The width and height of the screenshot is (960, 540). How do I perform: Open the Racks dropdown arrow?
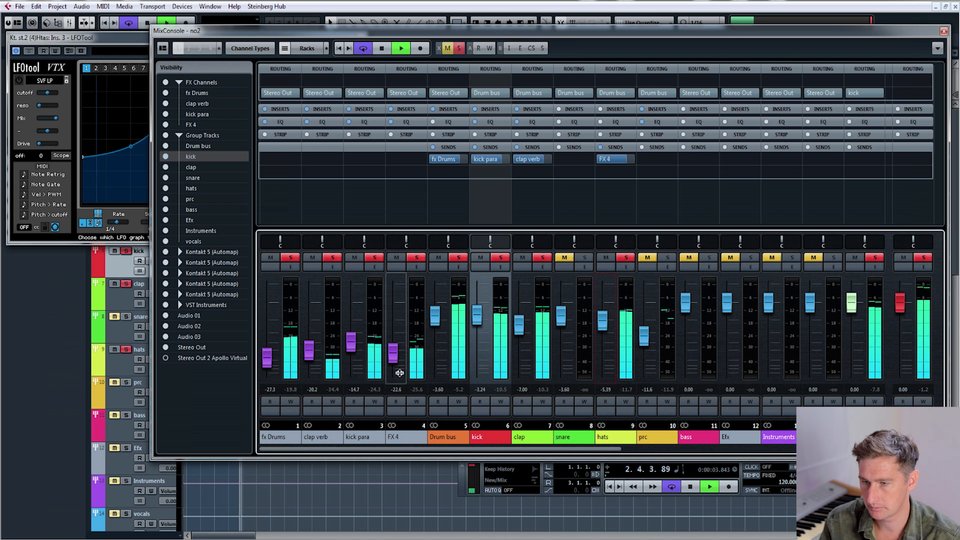coord(326,48)
